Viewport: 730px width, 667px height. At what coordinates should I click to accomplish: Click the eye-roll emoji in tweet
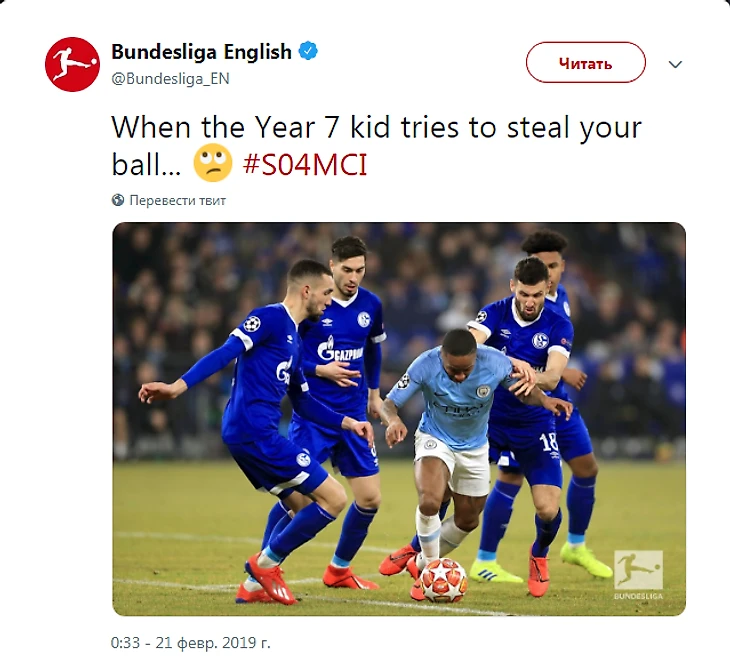(x=213, y=163)
